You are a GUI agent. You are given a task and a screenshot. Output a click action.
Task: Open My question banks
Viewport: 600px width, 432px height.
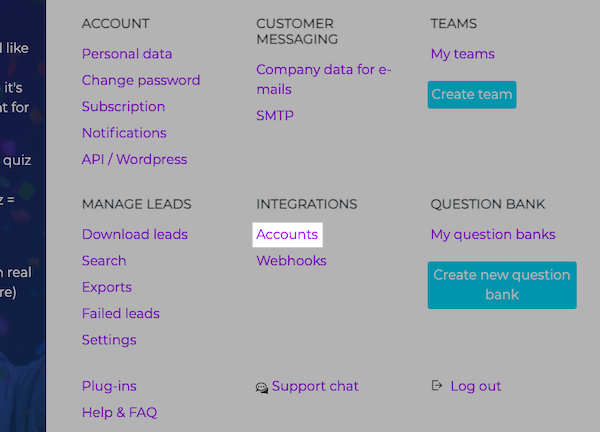click(493, 235)
